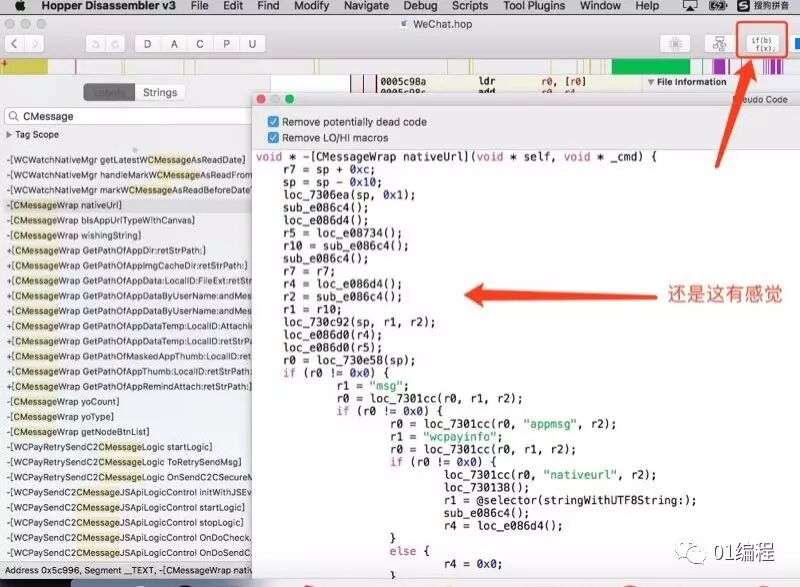
Task: Select -[WCWatchNativeMgr getLatestWCMessageAsReadDate]
Action: click(126, 160)
